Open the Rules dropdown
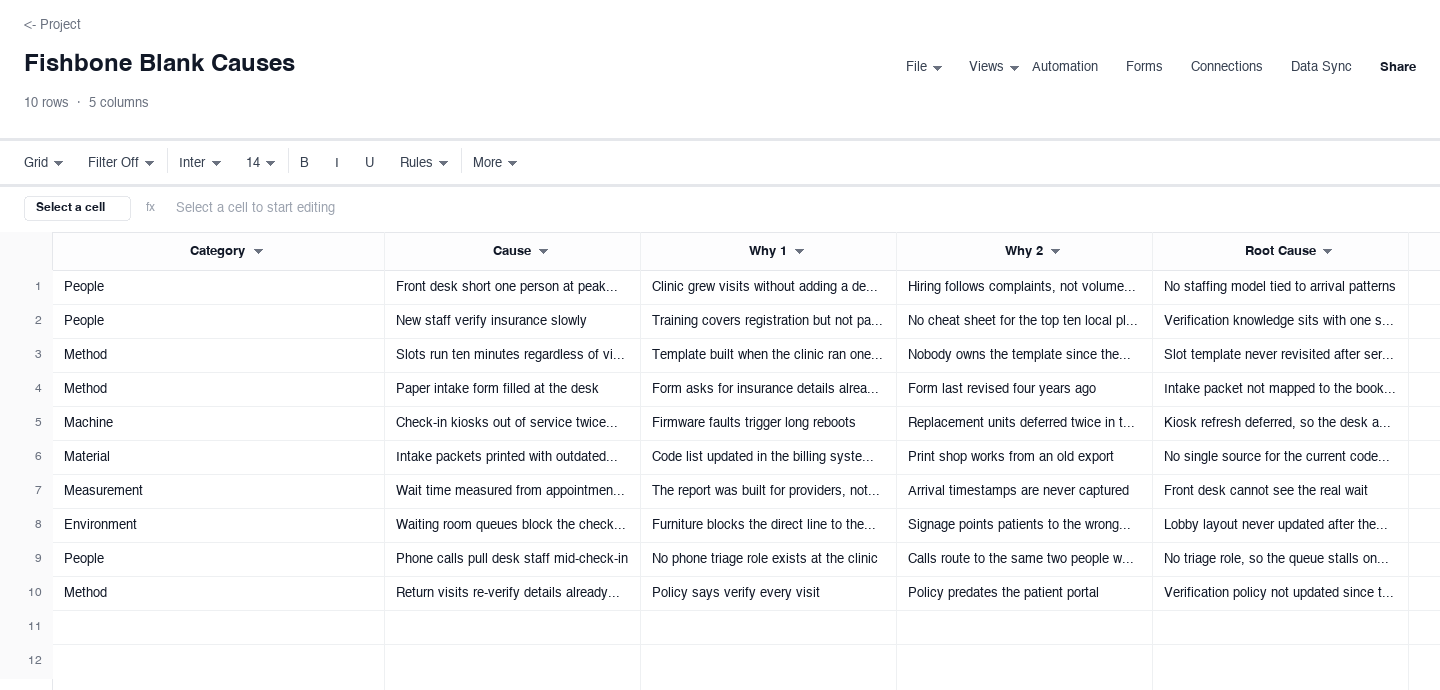The width and height of the screenshot is (1440, 690). pyautogui.click(x=424, y=162)
